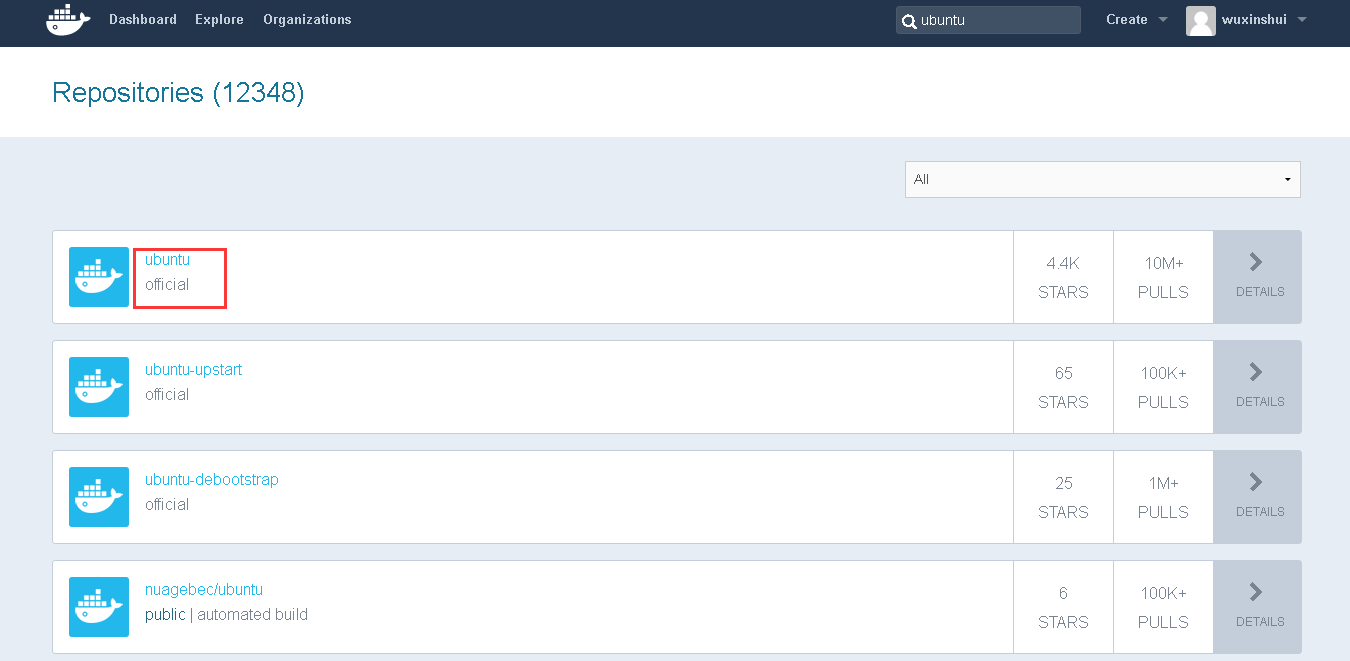Viewport: 1350px width, 661px height.
Task: Click 25 stars count for ubuntu-debootstrap
Action: (x=1063, y=483)
